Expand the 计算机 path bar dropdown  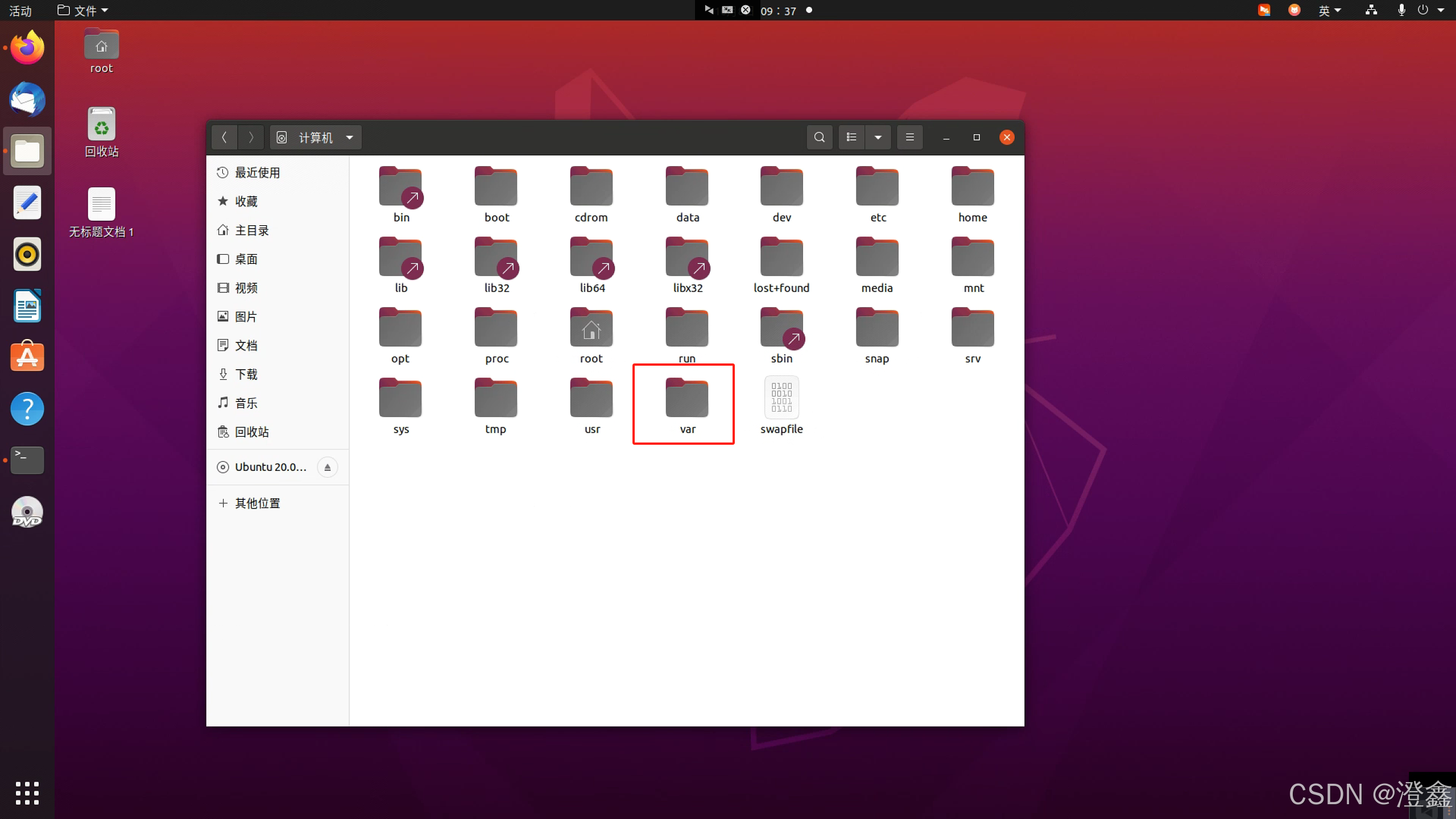pos(350,137)
